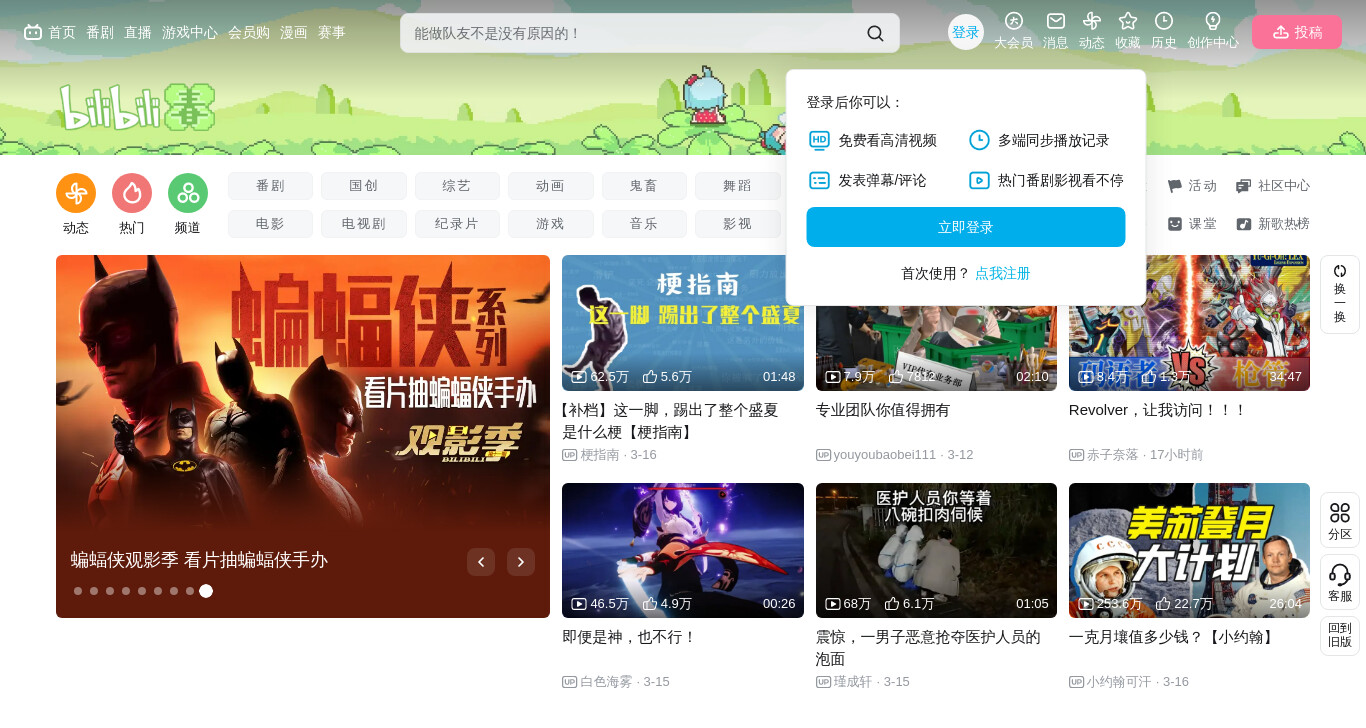Image resolution: width=1366 pixels, height=728 pixels.
Task: Go to next carousel slide arrow
Action: point(521,562)
